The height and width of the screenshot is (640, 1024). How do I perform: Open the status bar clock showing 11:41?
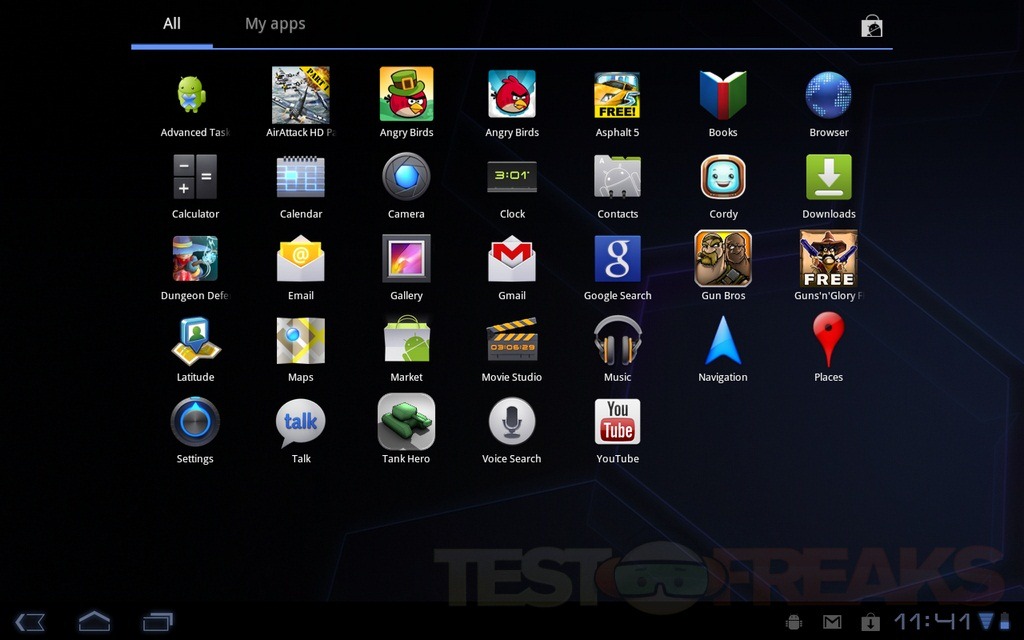coord(932,622)
